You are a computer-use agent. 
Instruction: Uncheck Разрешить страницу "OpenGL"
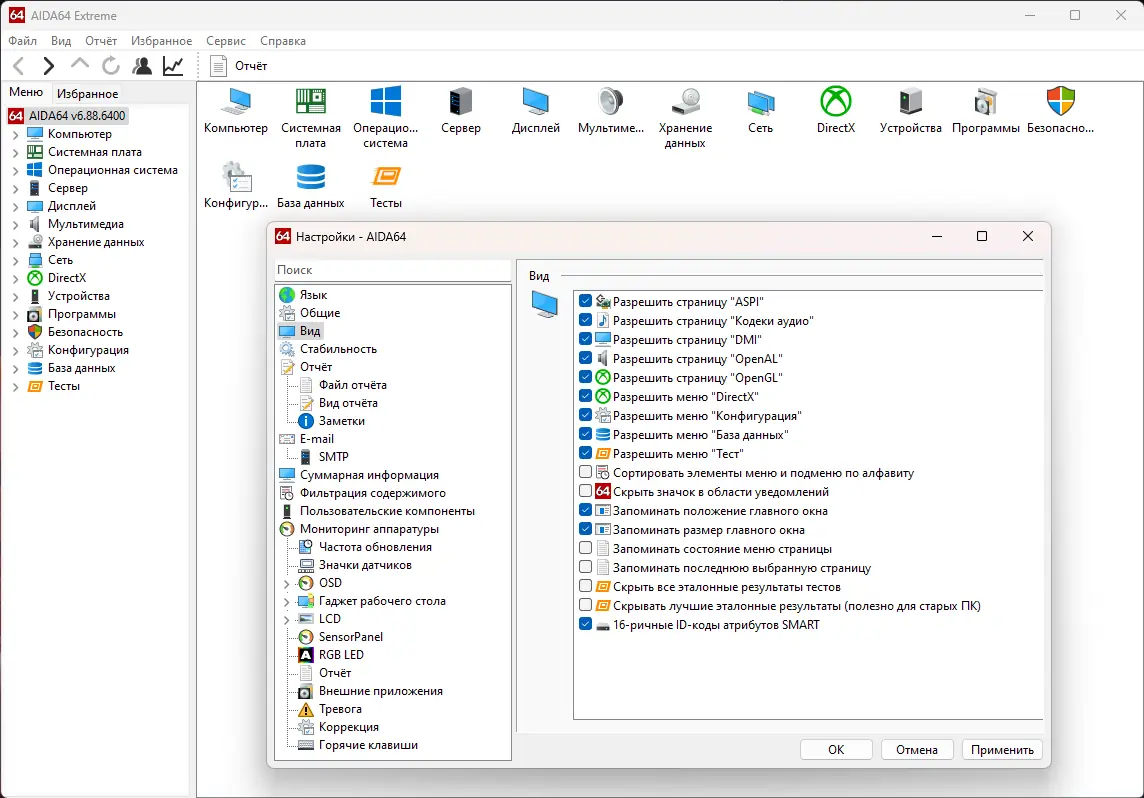tap(585, 376)
